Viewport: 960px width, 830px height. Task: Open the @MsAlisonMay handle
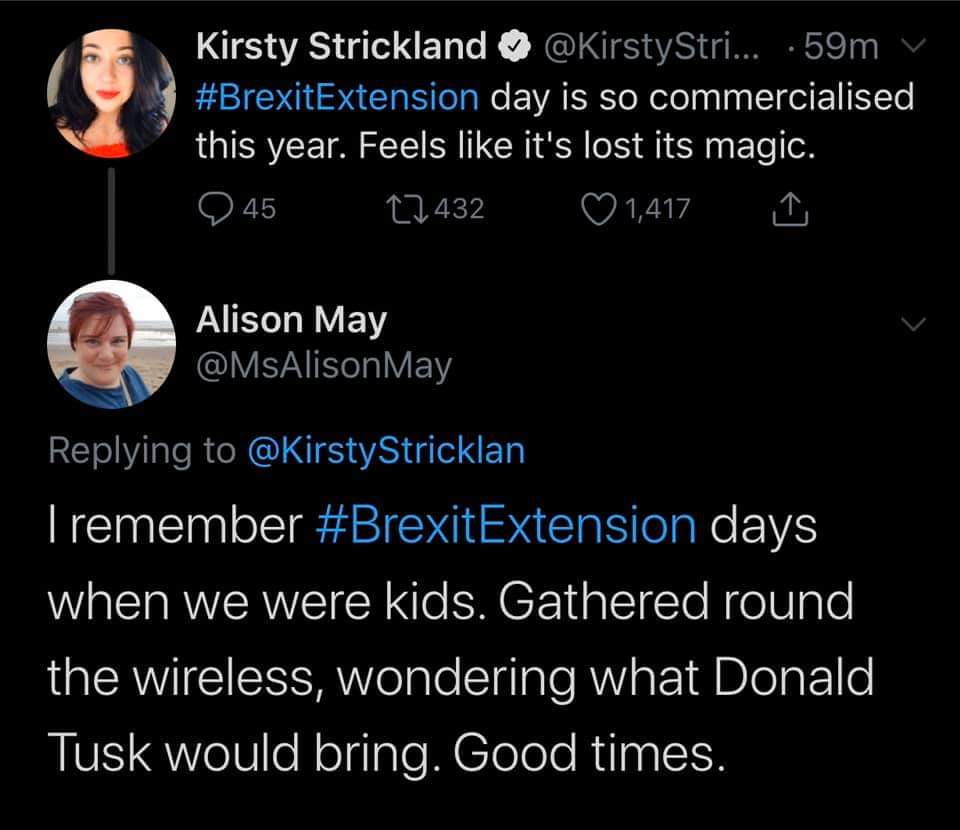coord(324,366)
